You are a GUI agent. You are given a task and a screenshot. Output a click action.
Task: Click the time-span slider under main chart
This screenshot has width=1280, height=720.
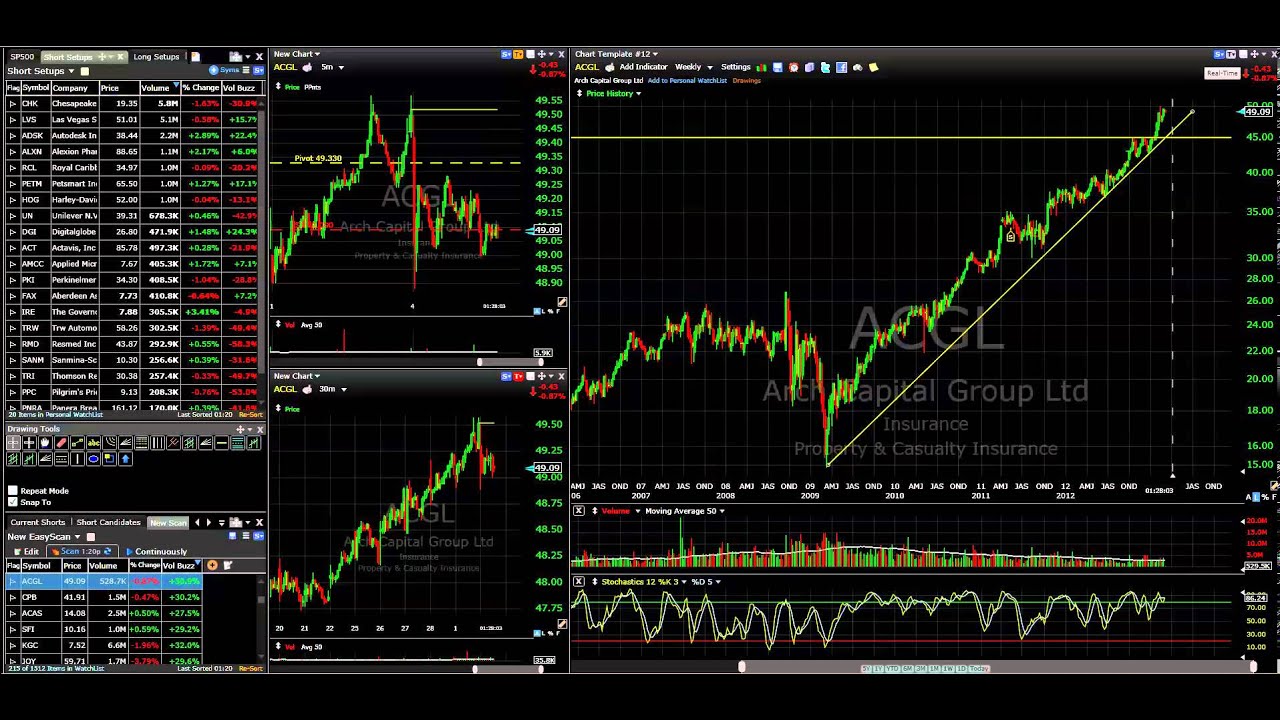click(x=997, y=668)
